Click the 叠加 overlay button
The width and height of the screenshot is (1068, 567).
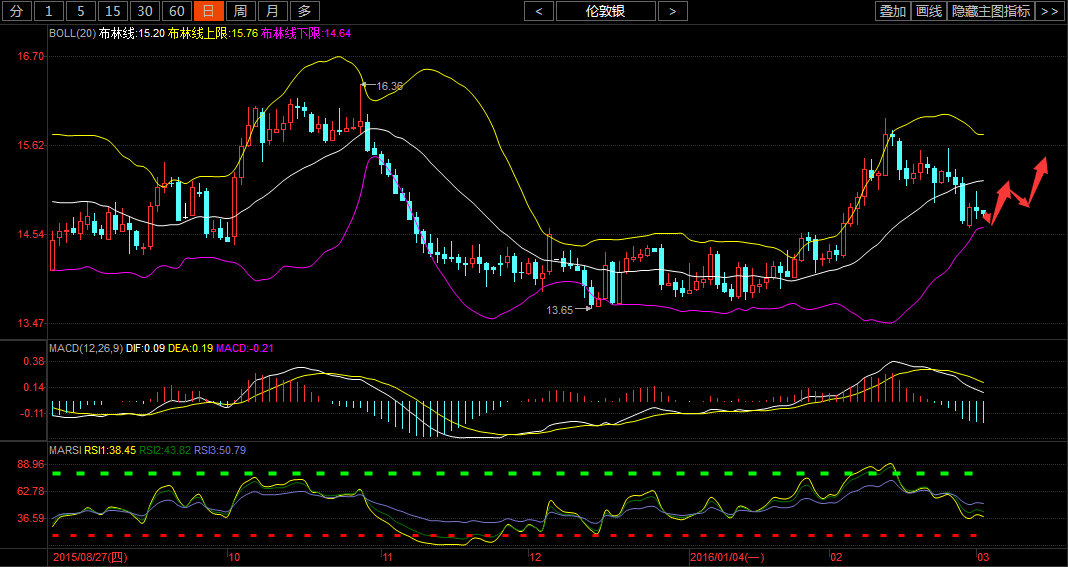coord(892,11)
